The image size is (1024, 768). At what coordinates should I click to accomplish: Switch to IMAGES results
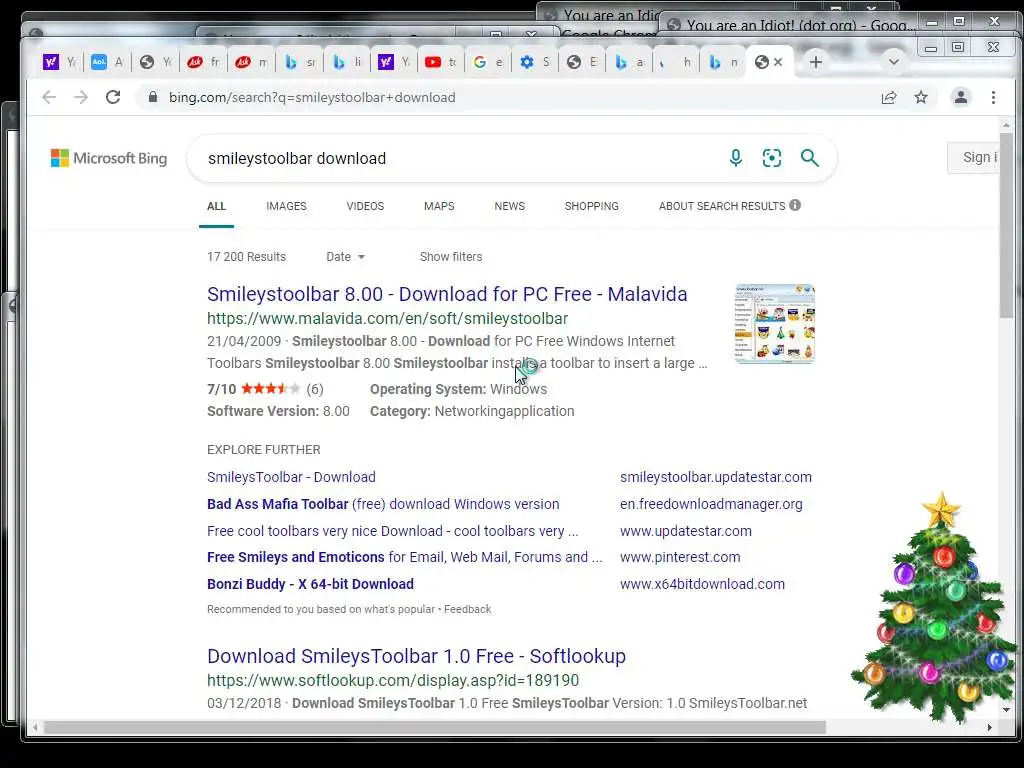pos(286,206)
